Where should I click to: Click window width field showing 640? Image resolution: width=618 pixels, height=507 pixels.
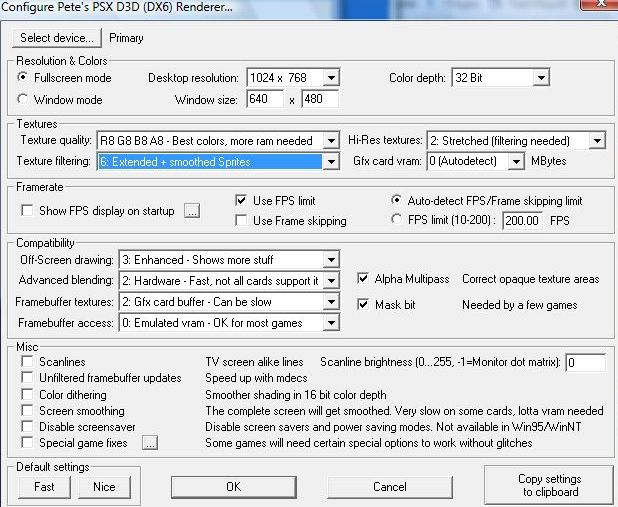coord(265,99)
